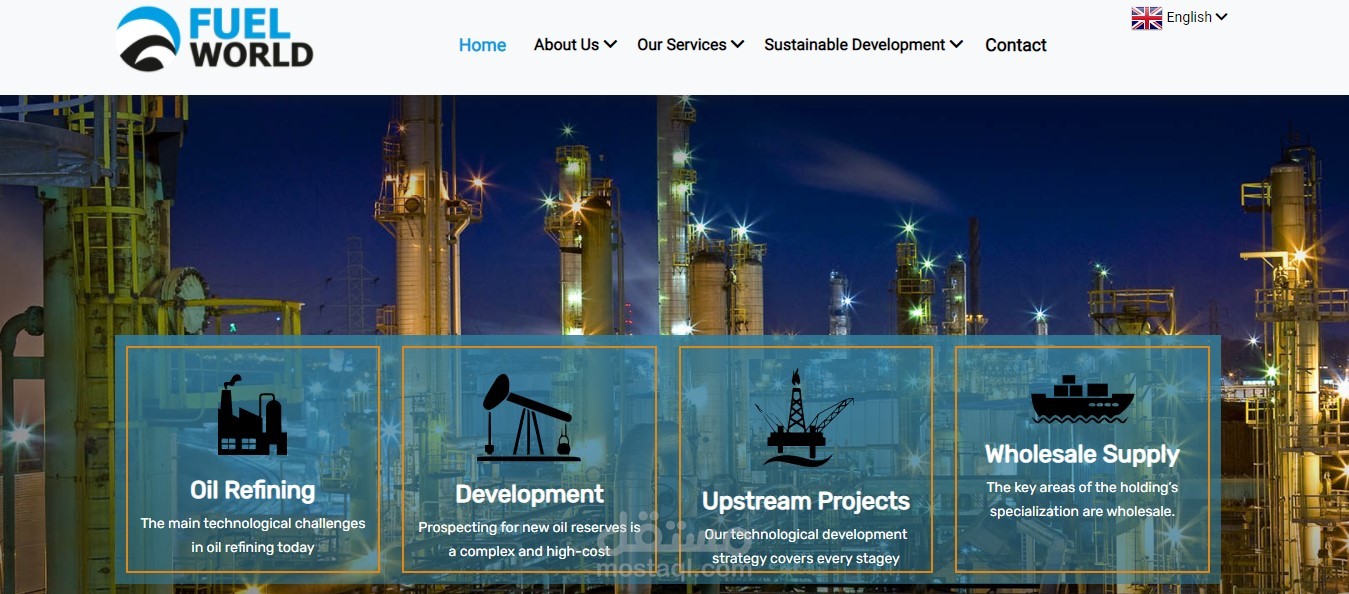1349x594 pixels.
Task: Click the Development pumpjack icon
Action: click(x=528, y=417)
